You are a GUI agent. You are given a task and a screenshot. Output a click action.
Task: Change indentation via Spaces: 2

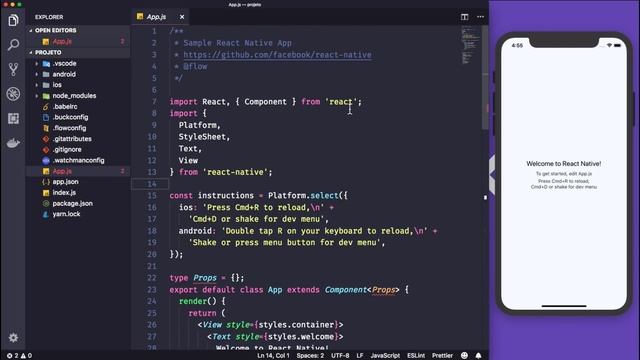click(x=310, y=356)
